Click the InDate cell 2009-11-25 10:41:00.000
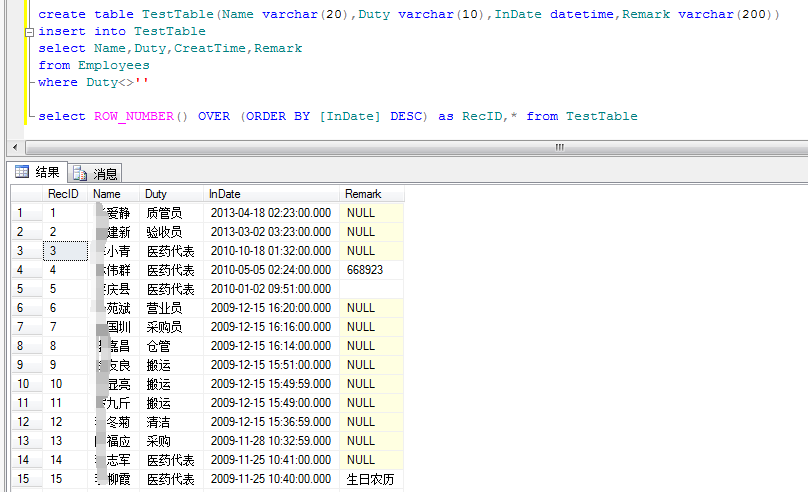 pyautogui.click(x=271, y=460)
